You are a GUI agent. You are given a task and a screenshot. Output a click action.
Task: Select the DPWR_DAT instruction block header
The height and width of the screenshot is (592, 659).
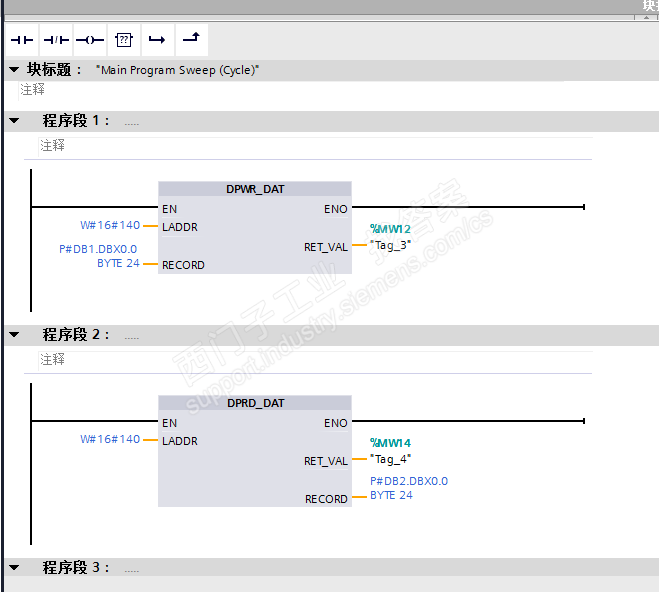click(x=255, y=189)
